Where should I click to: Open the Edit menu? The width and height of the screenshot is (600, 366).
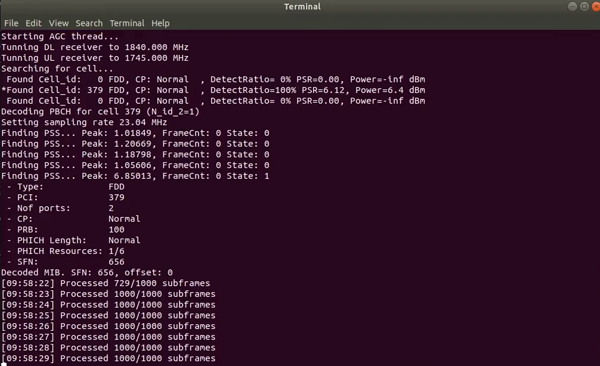point(33,23)
